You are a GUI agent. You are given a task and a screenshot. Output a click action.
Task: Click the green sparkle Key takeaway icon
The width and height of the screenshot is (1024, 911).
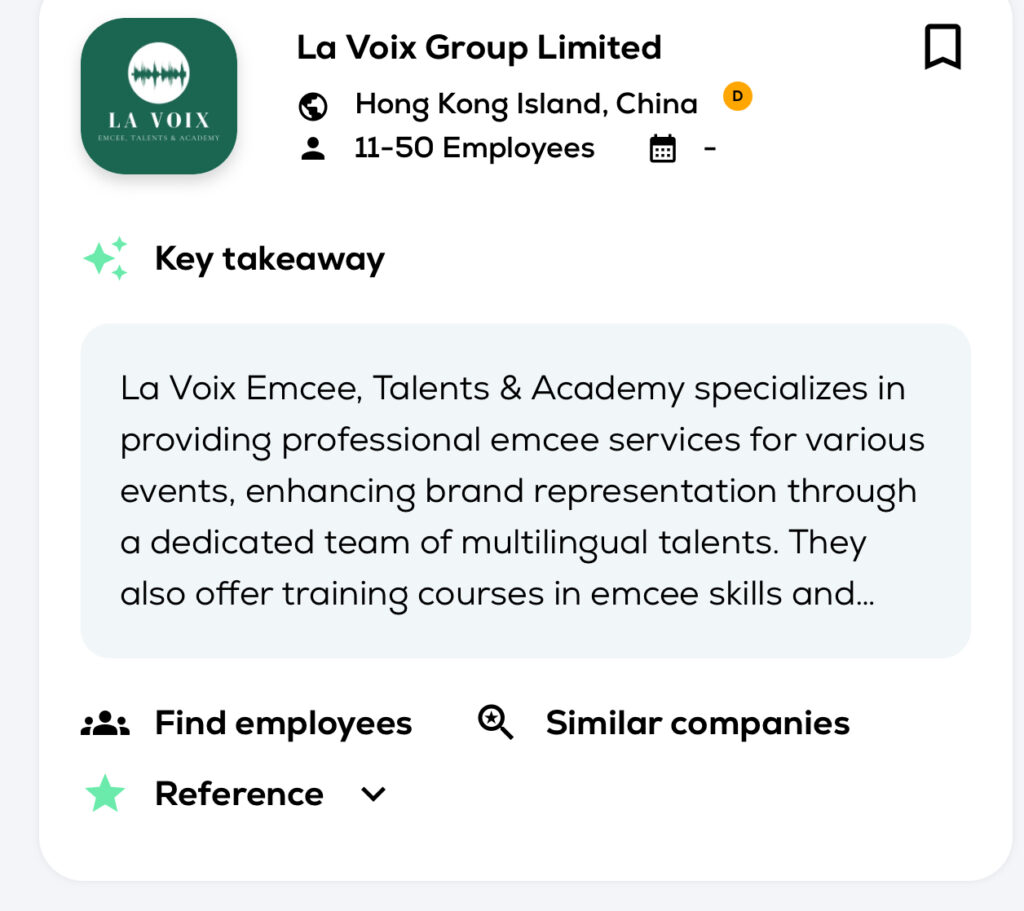pyautogui.click(x=106, y=259)
